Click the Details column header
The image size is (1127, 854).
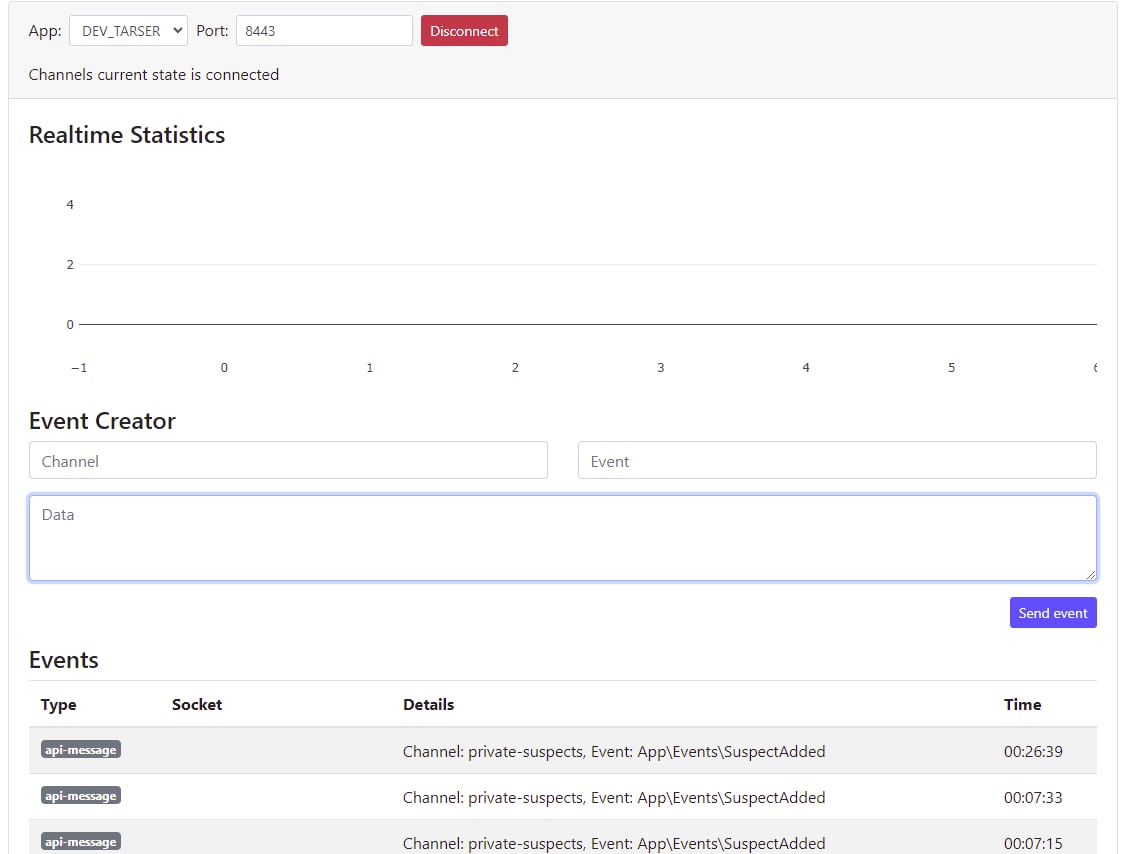pos(428,705)
